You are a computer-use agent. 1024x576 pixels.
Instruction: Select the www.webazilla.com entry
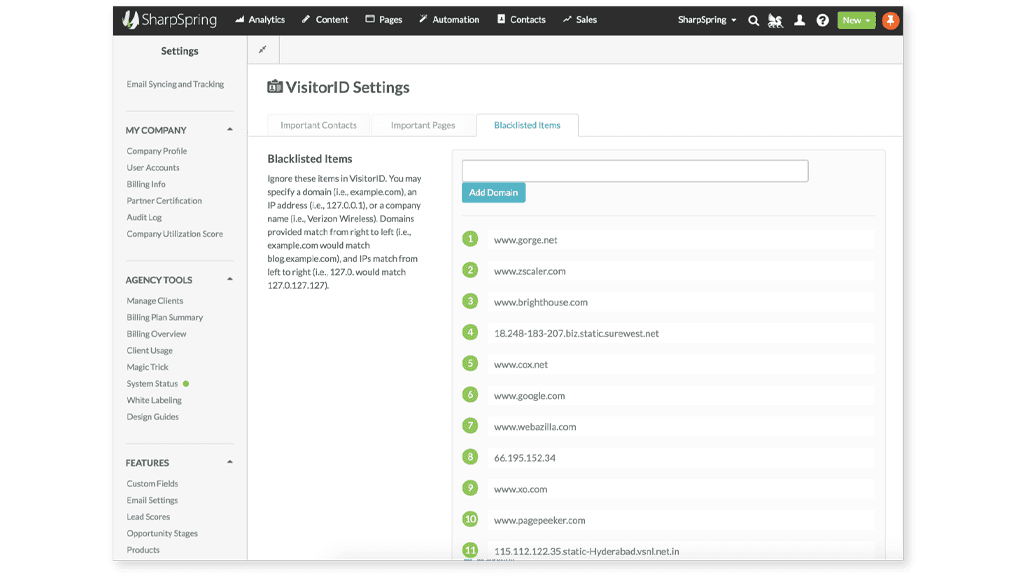coord(680,426)
